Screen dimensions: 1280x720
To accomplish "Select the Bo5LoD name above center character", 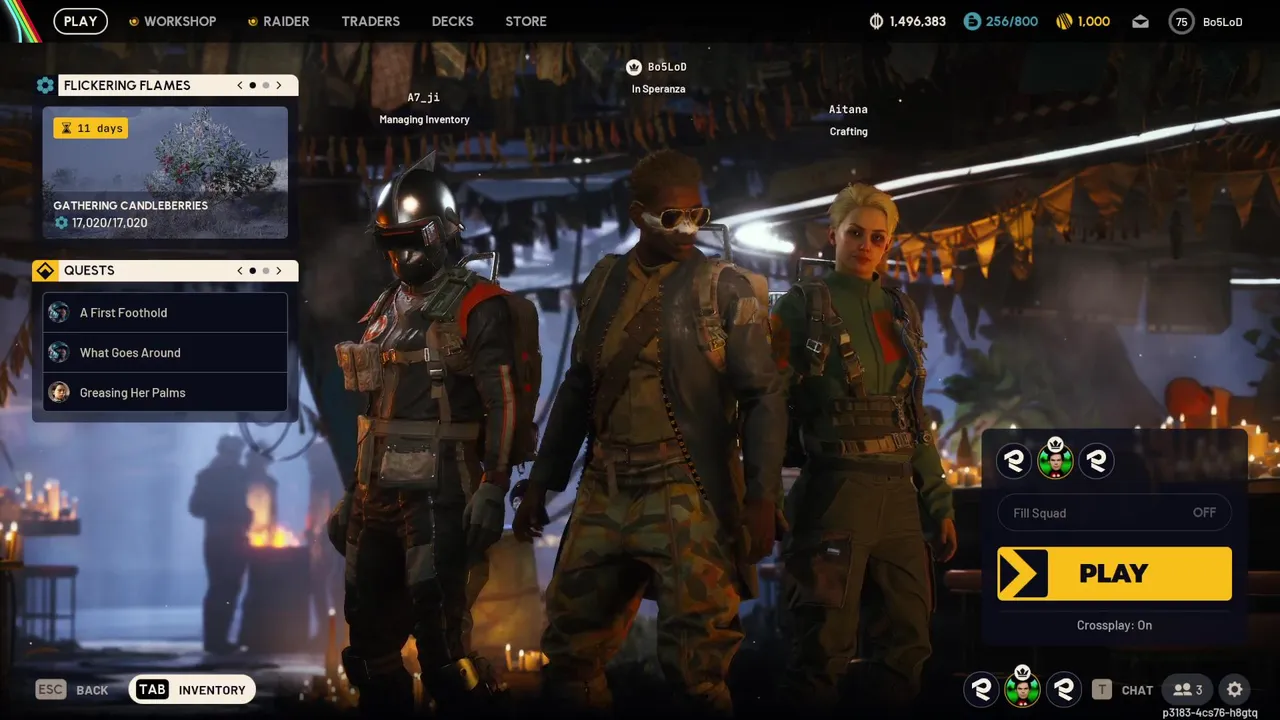I will coord(667,67).
